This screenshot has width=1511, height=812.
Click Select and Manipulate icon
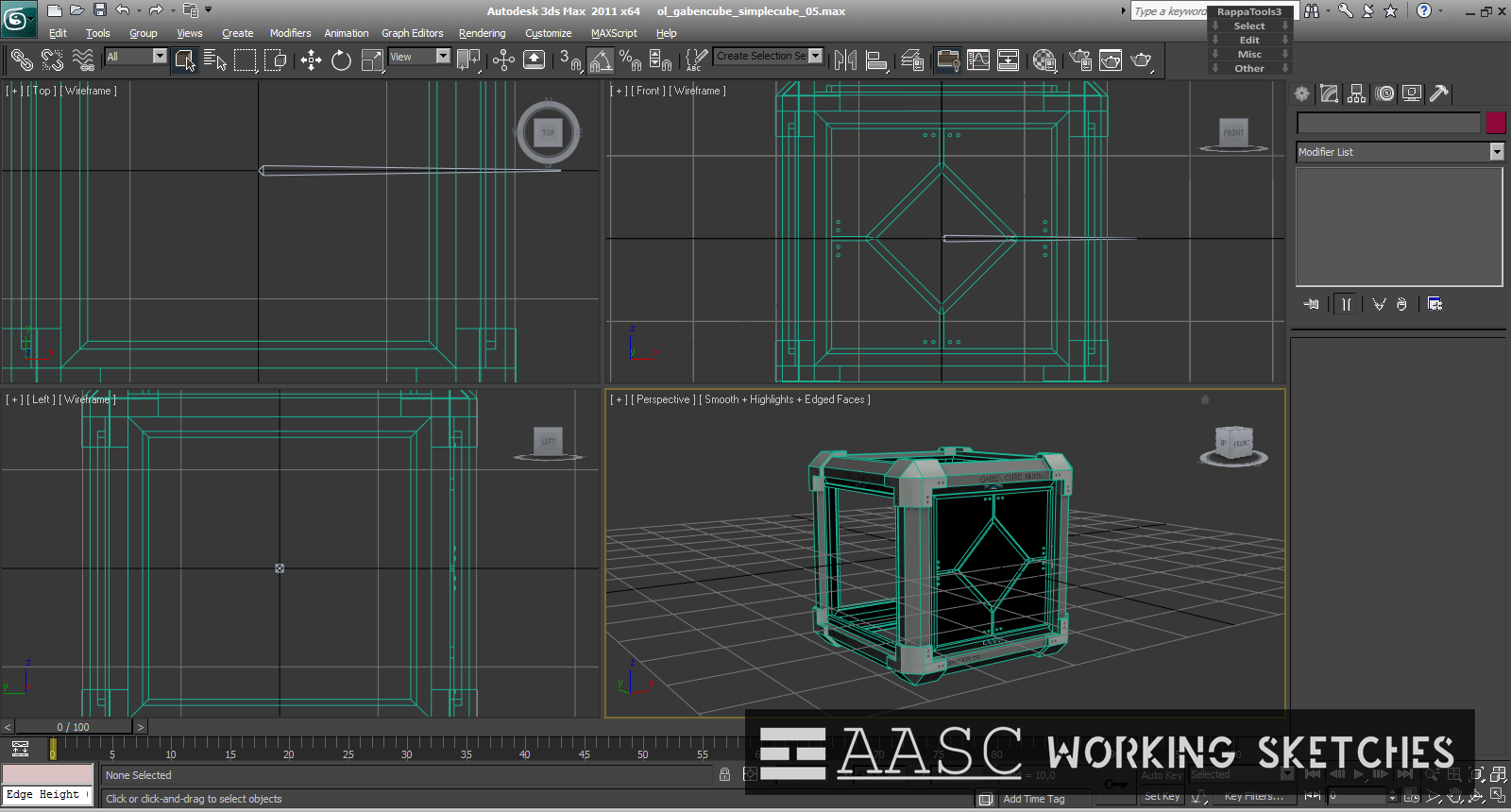(503, 60)
